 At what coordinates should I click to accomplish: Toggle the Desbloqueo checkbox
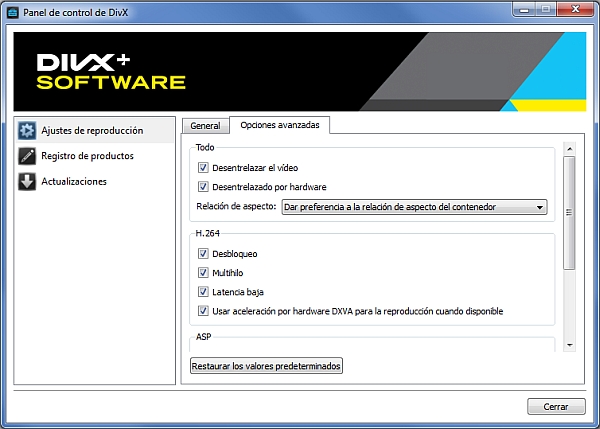coord(203,254)
